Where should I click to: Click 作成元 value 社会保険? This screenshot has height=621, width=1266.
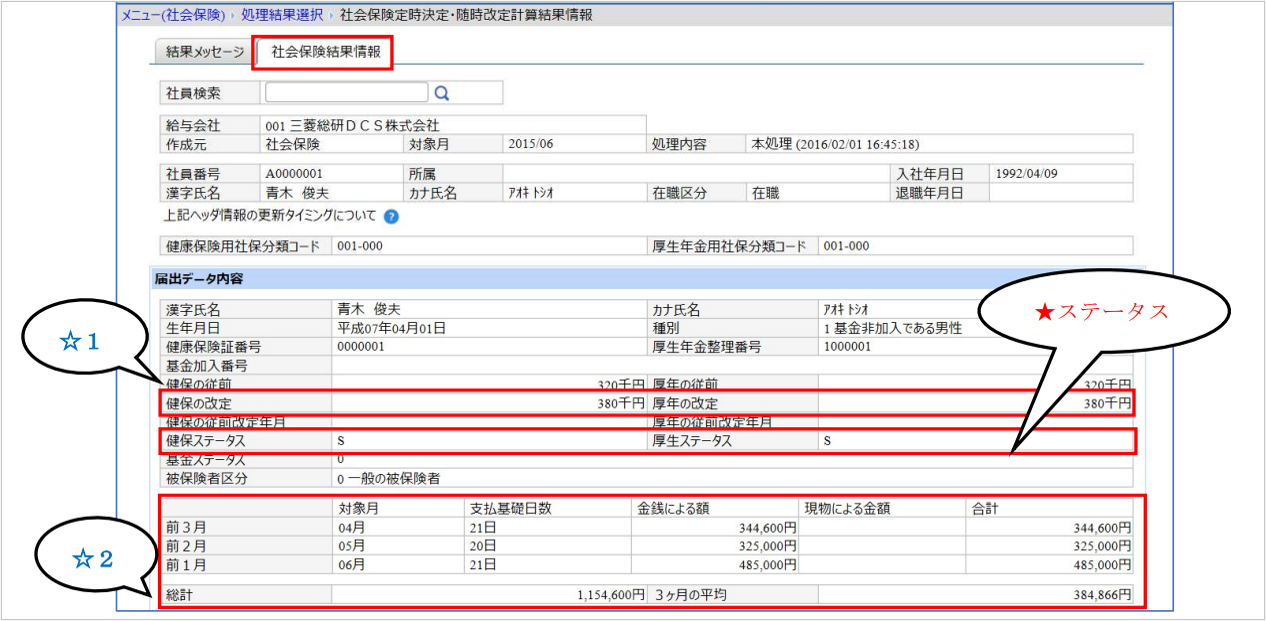click(x=293, y=144)
